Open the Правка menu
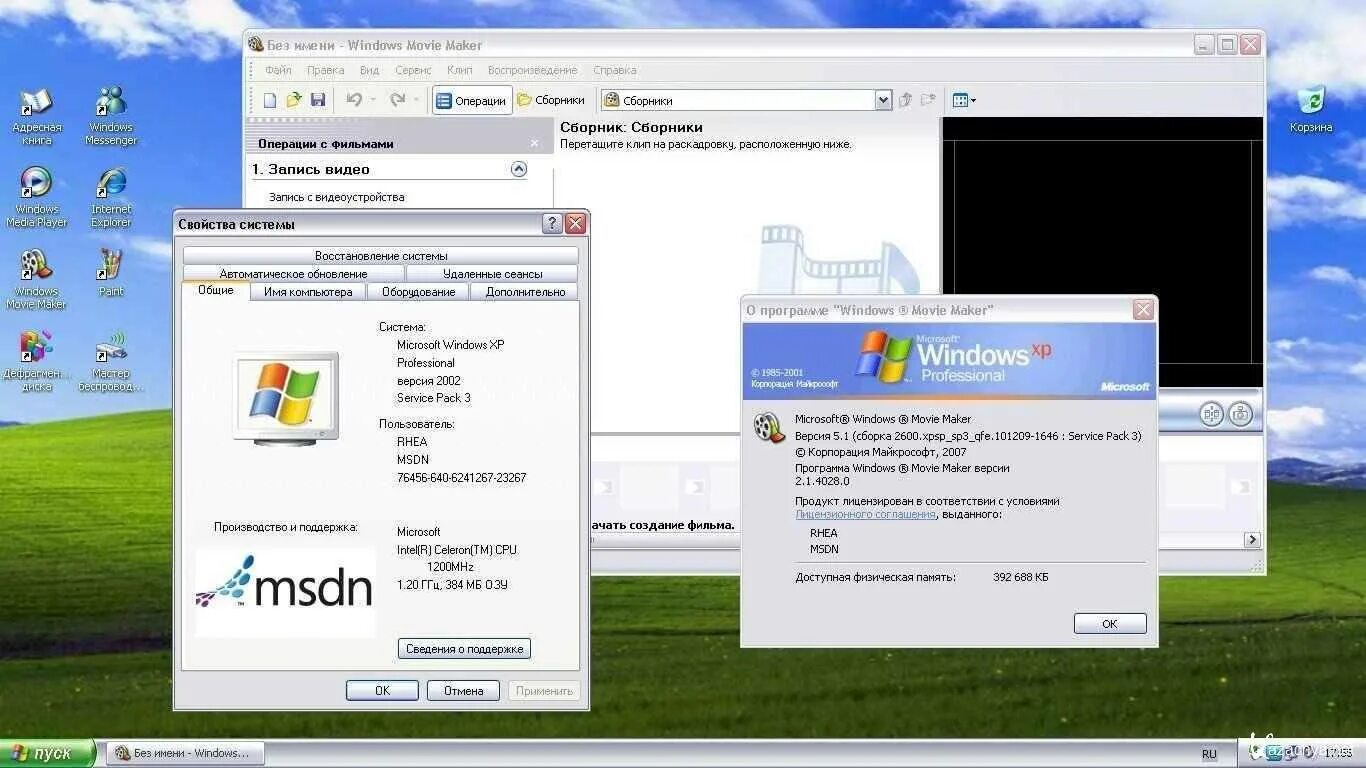 [x=325, y=70]
